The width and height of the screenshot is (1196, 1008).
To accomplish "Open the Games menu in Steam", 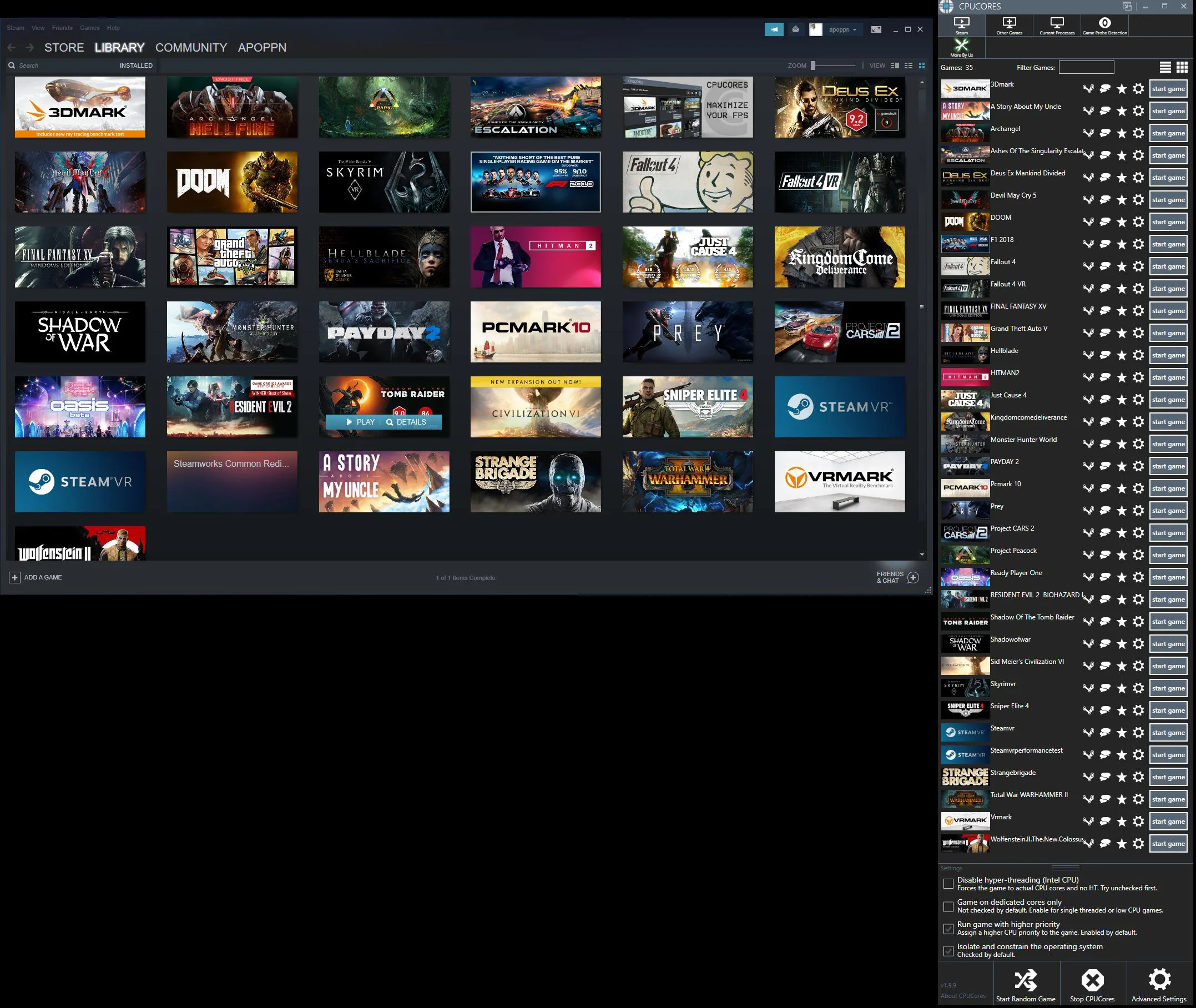I will pos(90,27).
